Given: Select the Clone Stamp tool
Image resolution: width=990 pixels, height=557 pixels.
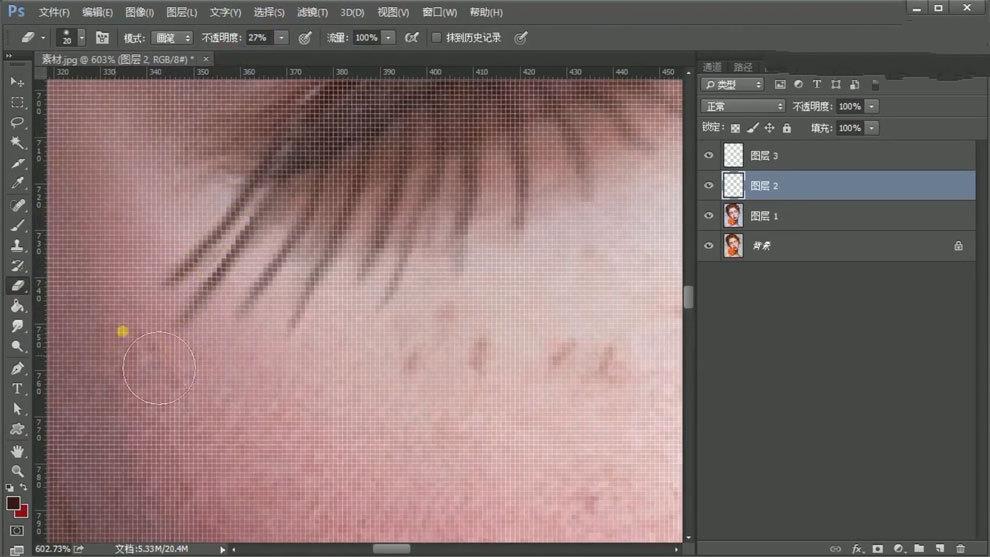Looking at the screenshot, I should click(x=17, y=245).
